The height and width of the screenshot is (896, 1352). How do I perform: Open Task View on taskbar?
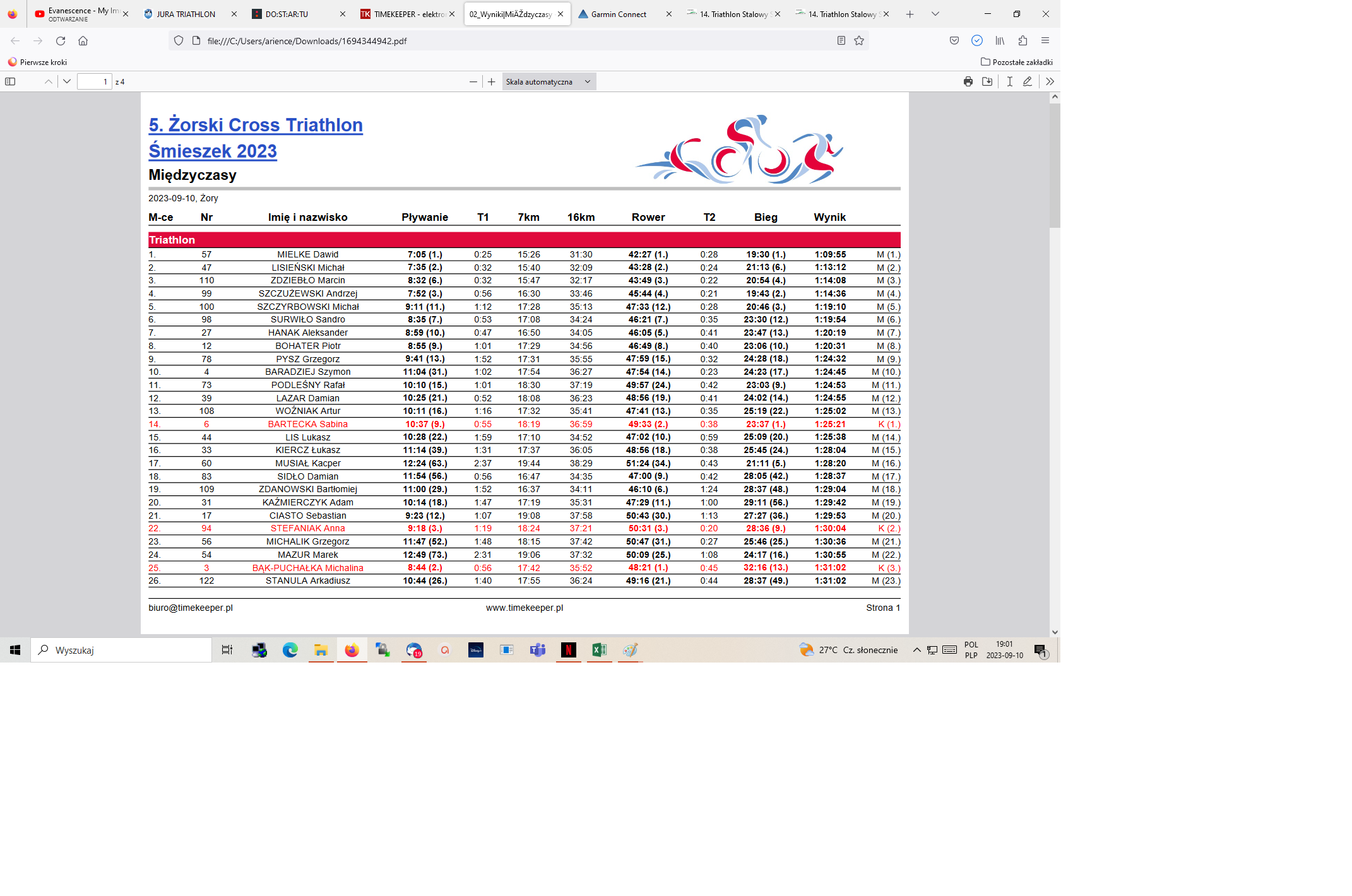pyautogui.click(x=227, y=650)
